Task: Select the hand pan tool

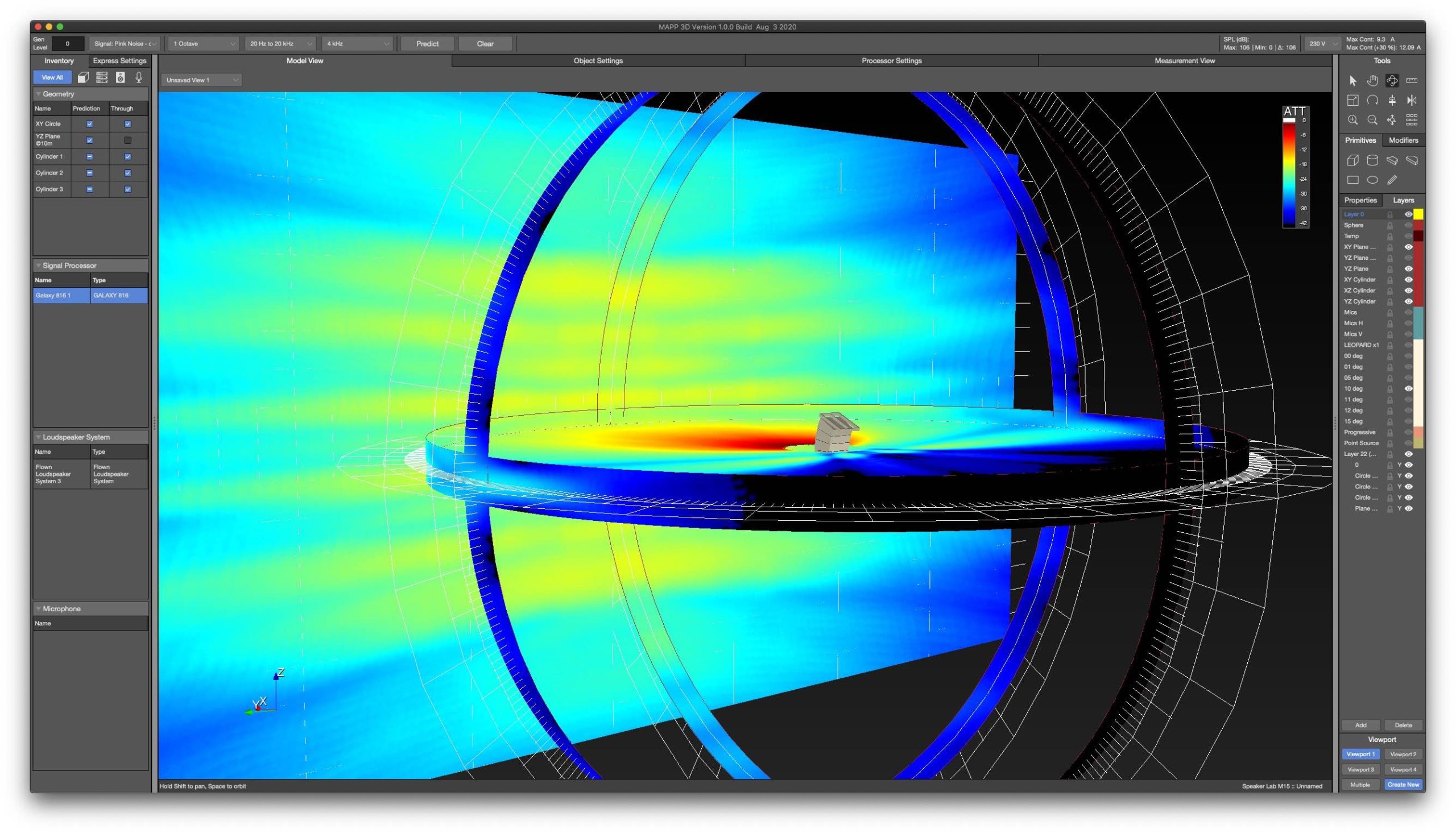Action: (1372, 81)
